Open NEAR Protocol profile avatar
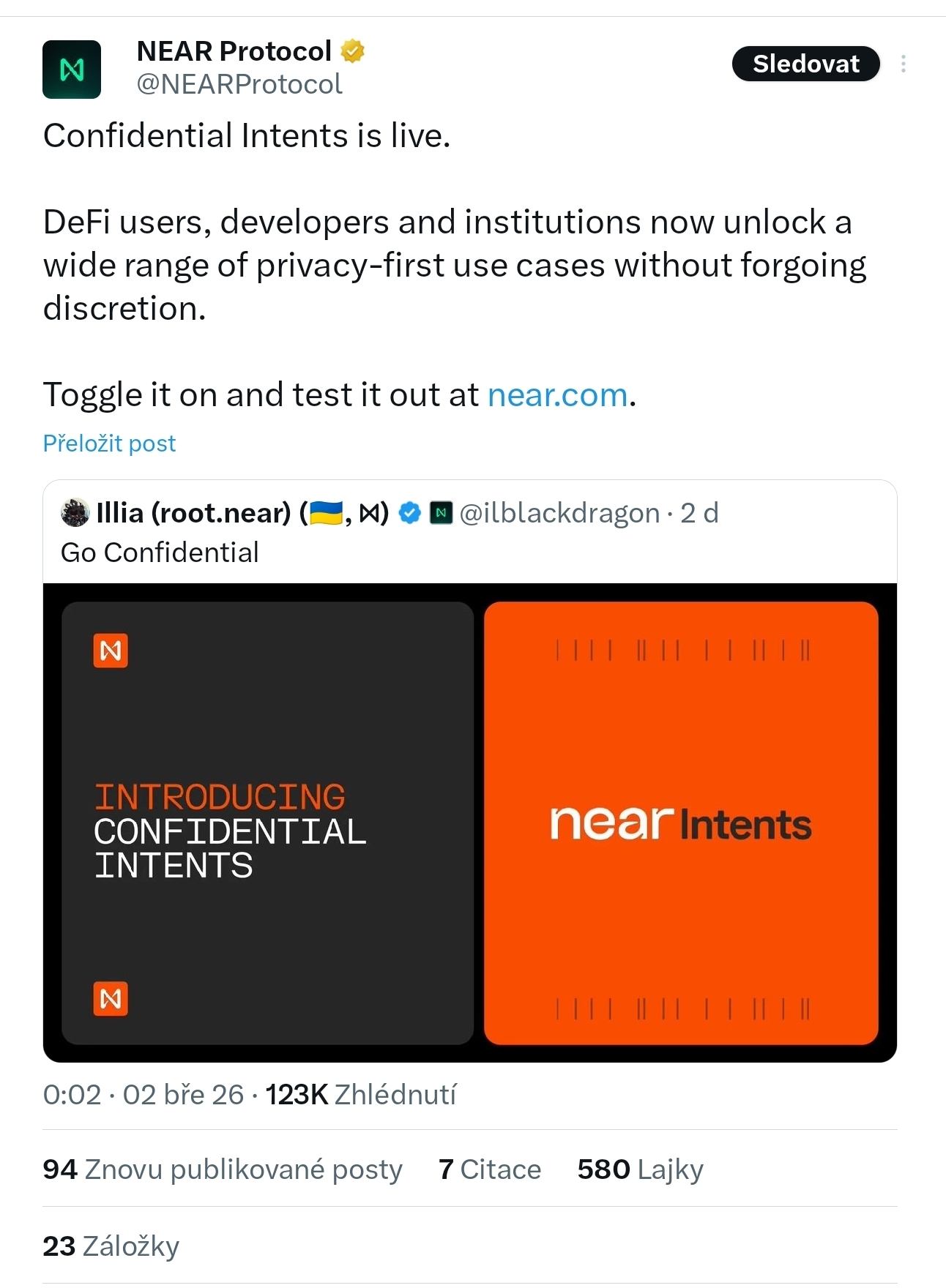 [x=72, y=70]
